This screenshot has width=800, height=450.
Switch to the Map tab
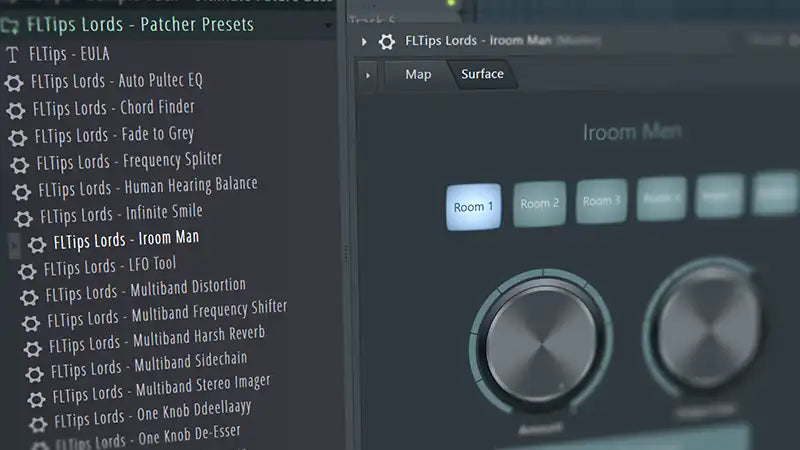pos(418,74)
